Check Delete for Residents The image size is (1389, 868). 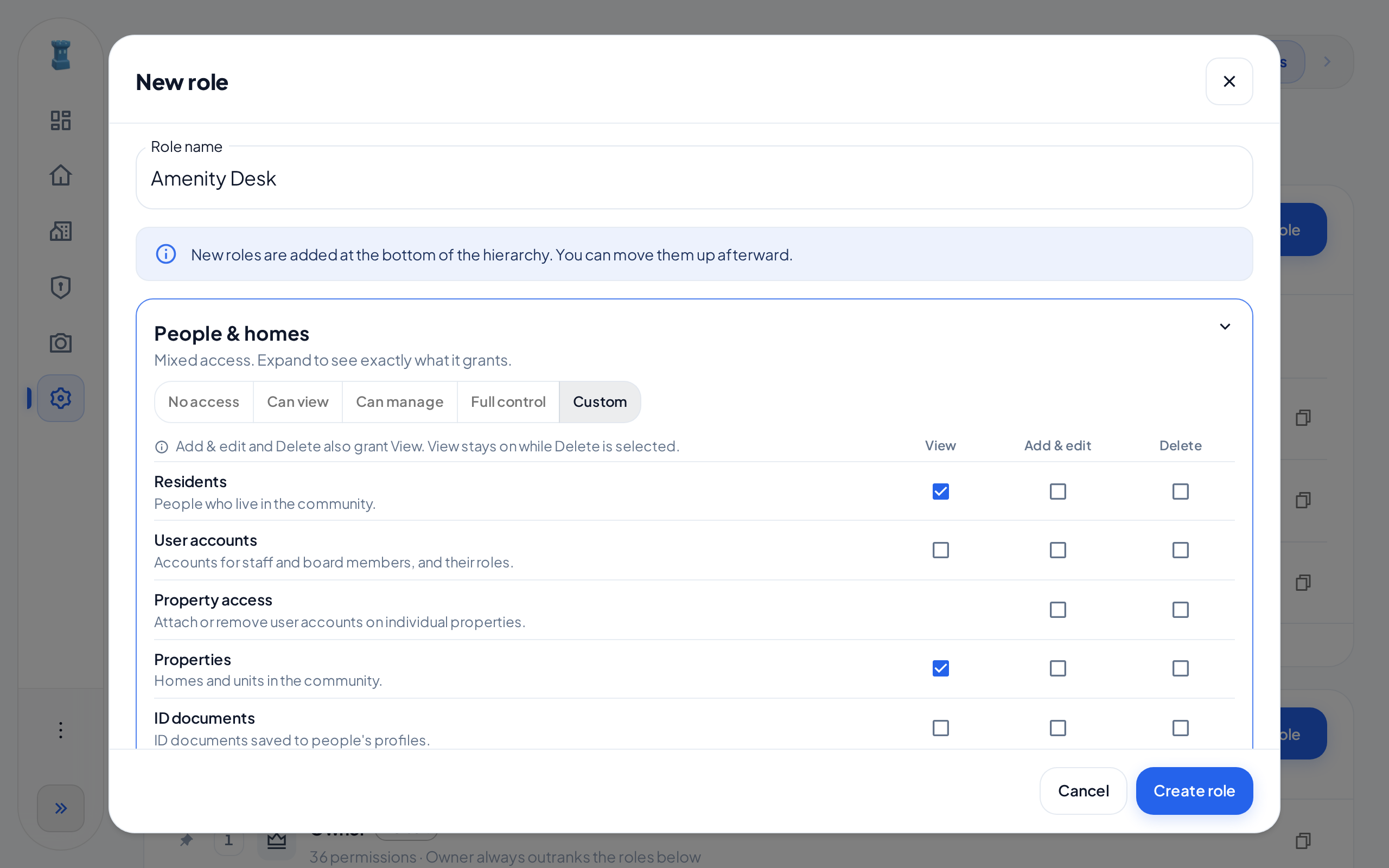tap(1180, 492)
